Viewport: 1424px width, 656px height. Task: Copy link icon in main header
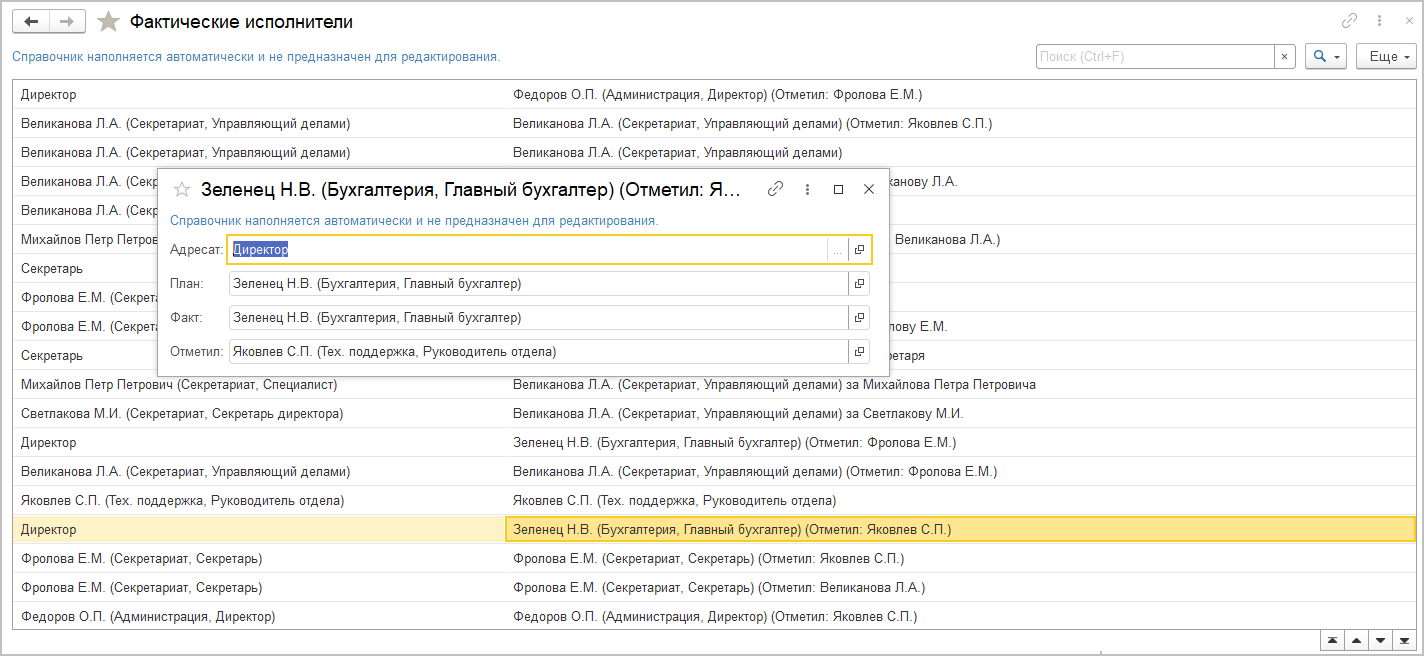1350,21
